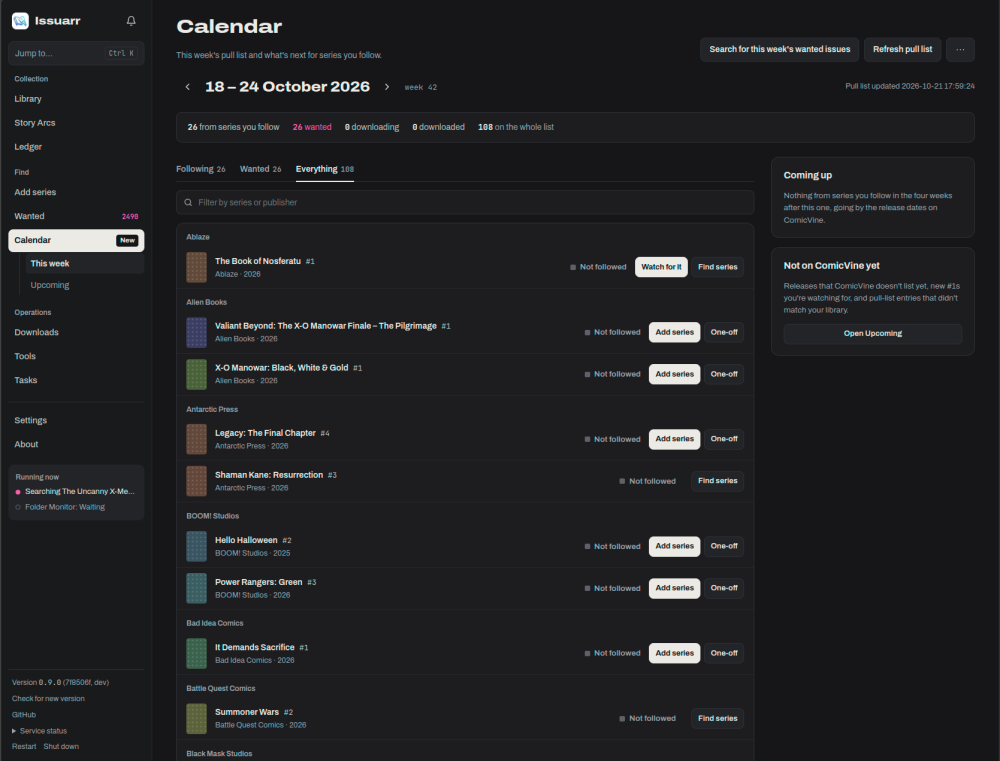Open the running Searching The Uncanny X-Men task
The width and height of the screenshot is (1000, 761).
pos(75,492)
